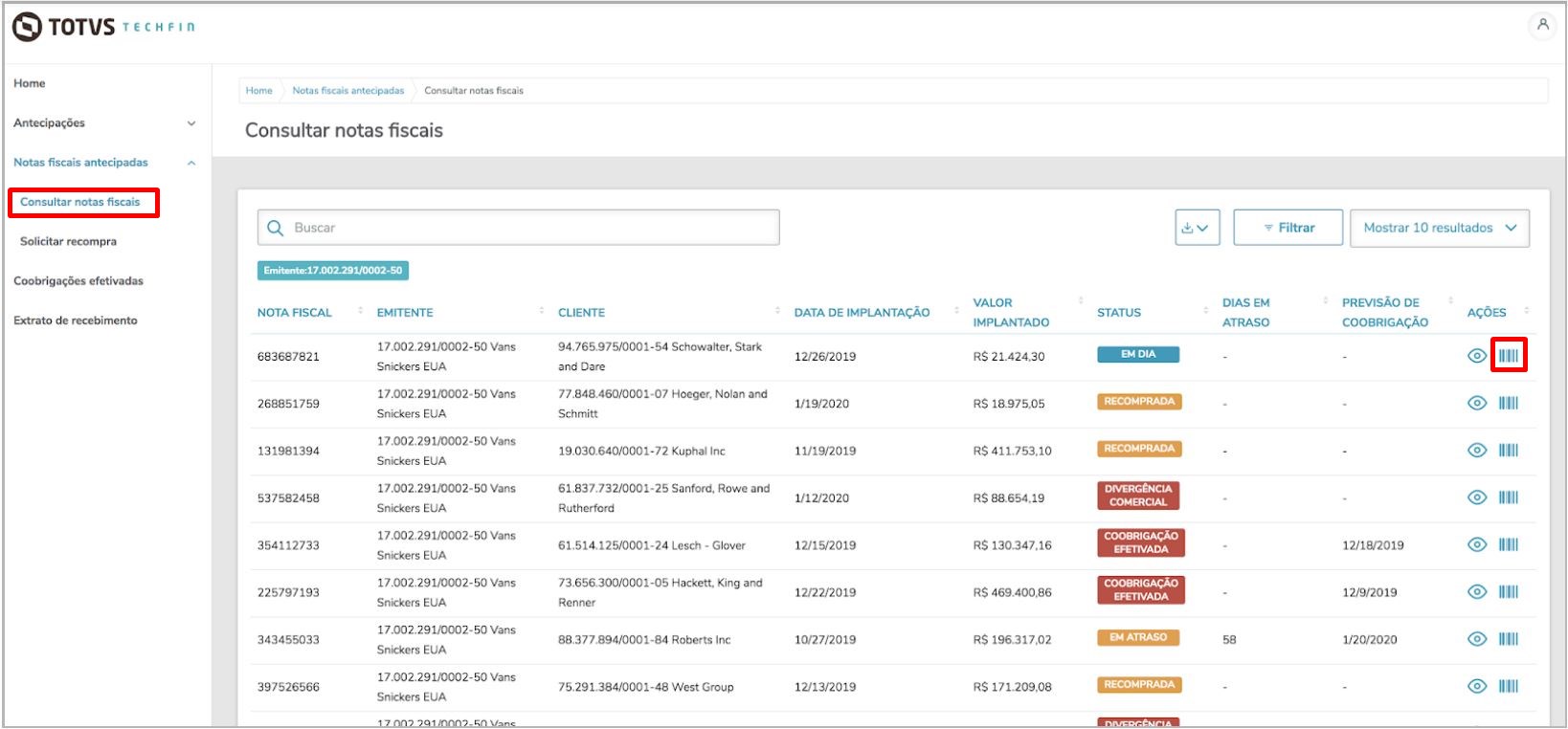This screenshot has height=729, width=1568.
Task: Click the barcode icon for nota 537582458
Action: [x=1509, y=497]
